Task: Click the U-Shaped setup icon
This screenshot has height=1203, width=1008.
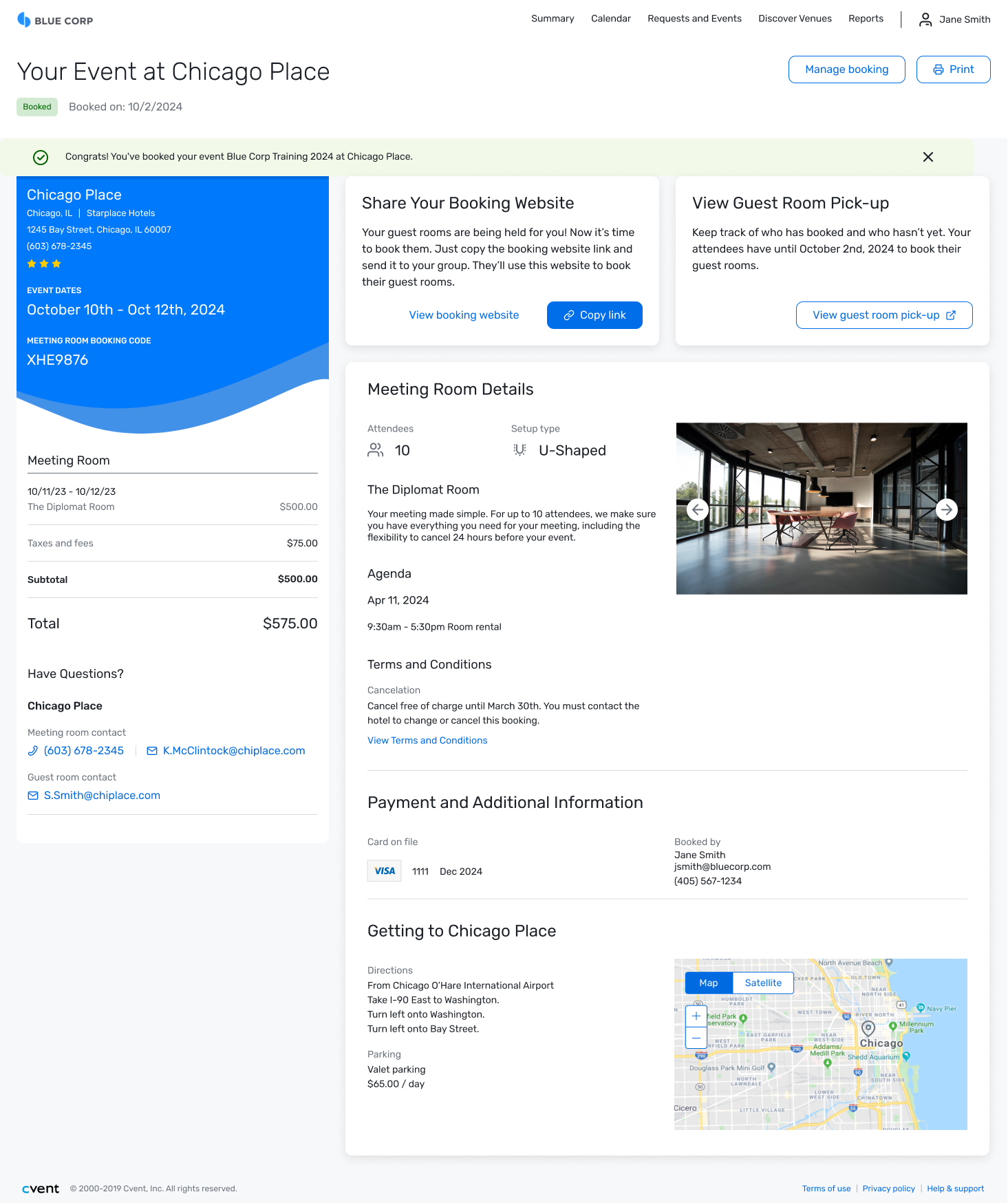Action: click(x=519, y=450)
